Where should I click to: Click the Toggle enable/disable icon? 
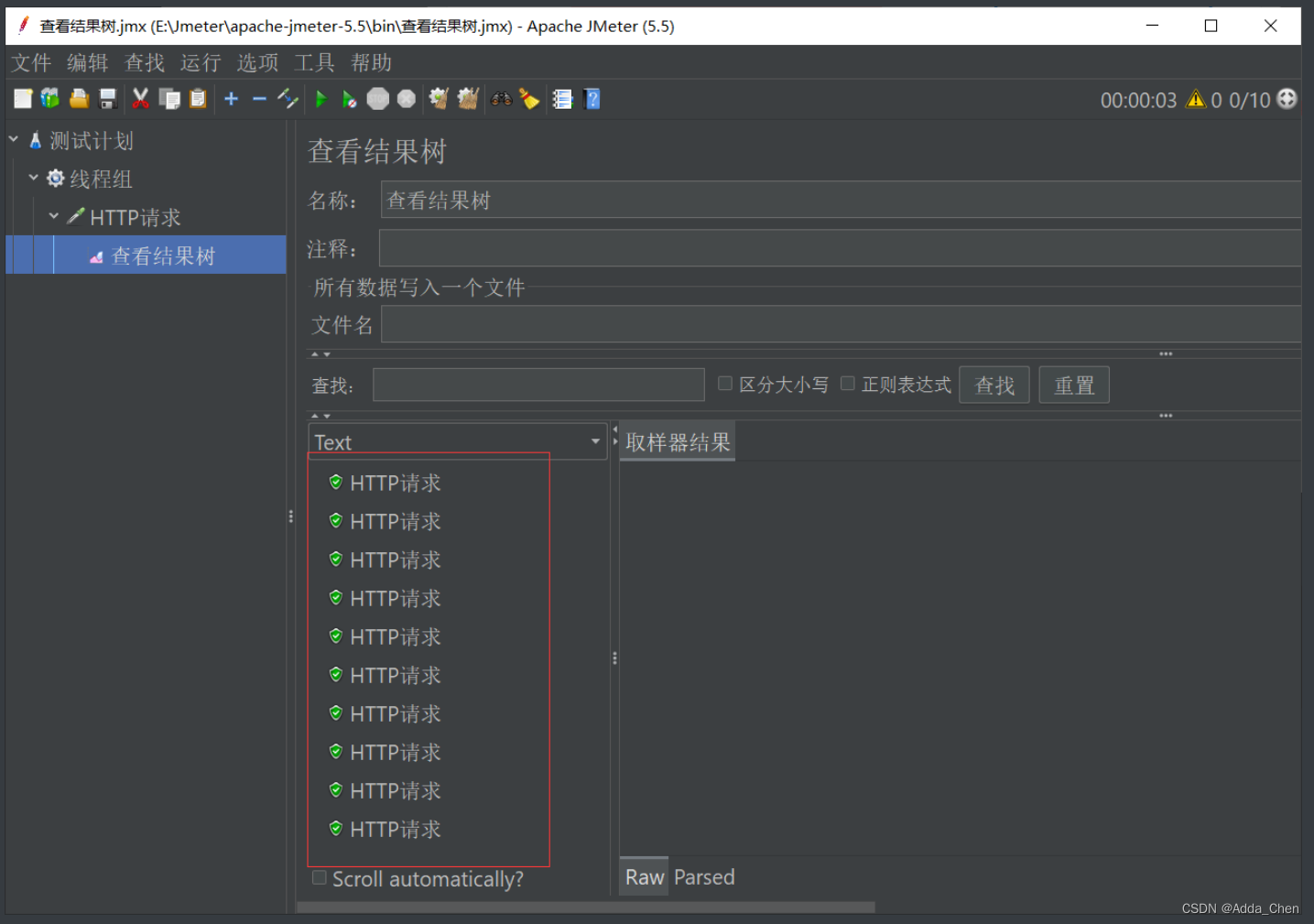coord(288,99)
